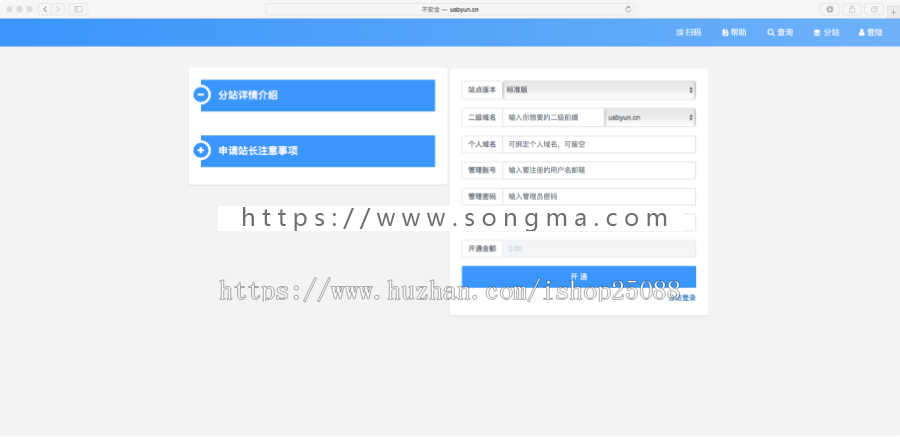Go back with Safari's back arrow
The height and width of the screenshot is (437, 900).
tap(45, 9)
